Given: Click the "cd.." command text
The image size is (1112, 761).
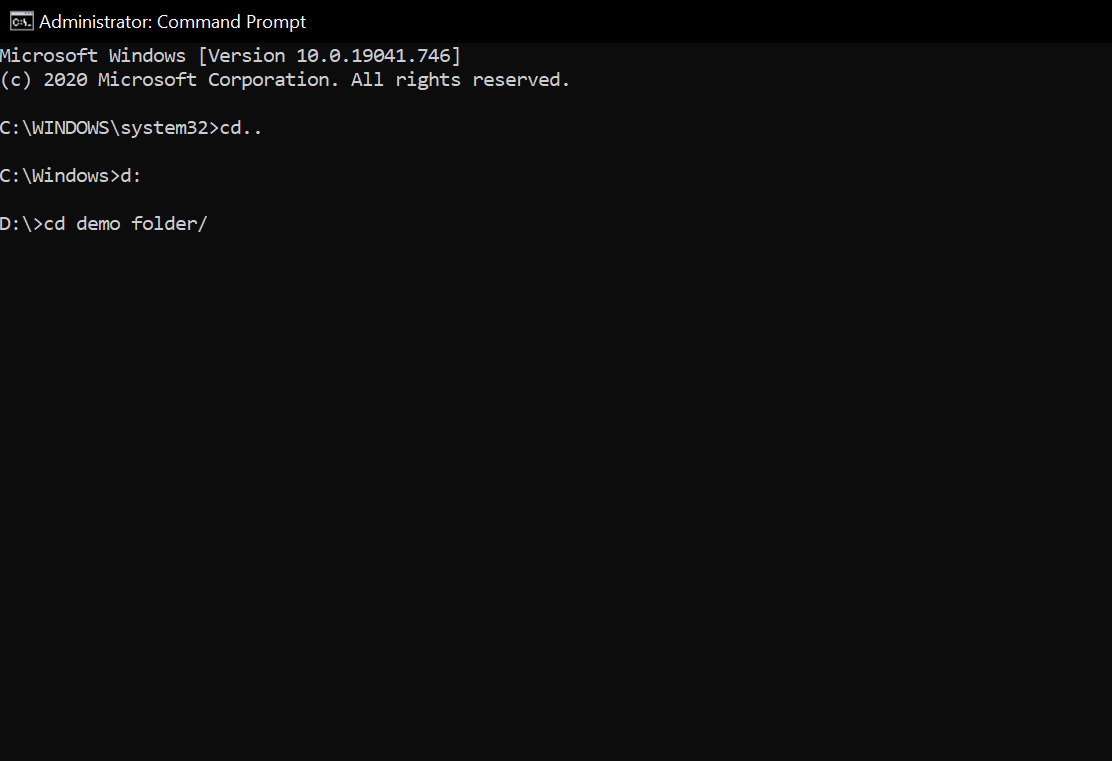Looking at the screenshot, I should [241, 128].
